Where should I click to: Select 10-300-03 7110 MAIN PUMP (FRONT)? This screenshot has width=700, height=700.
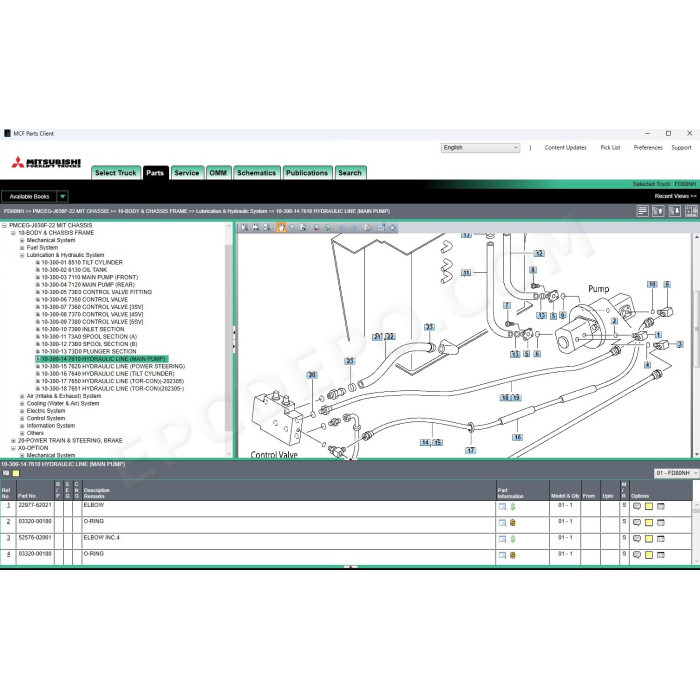(x=90, y=277)
